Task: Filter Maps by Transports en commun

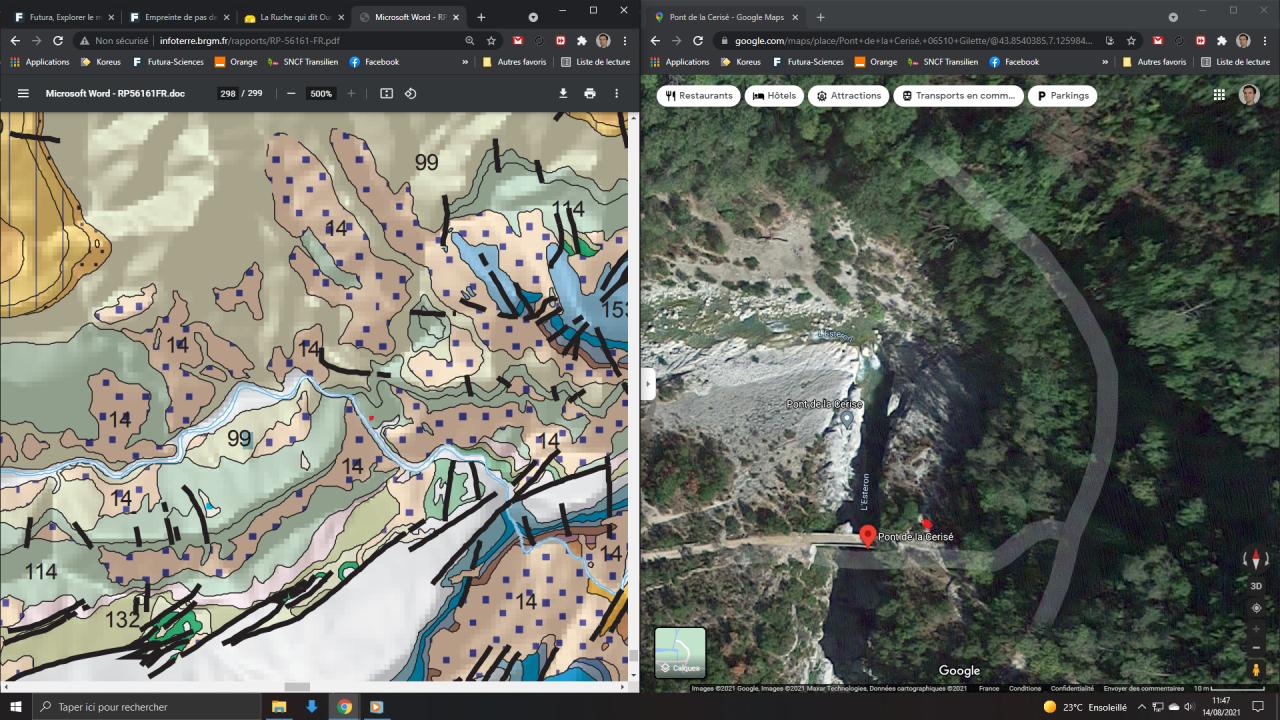Action: [x=959, y=96]
